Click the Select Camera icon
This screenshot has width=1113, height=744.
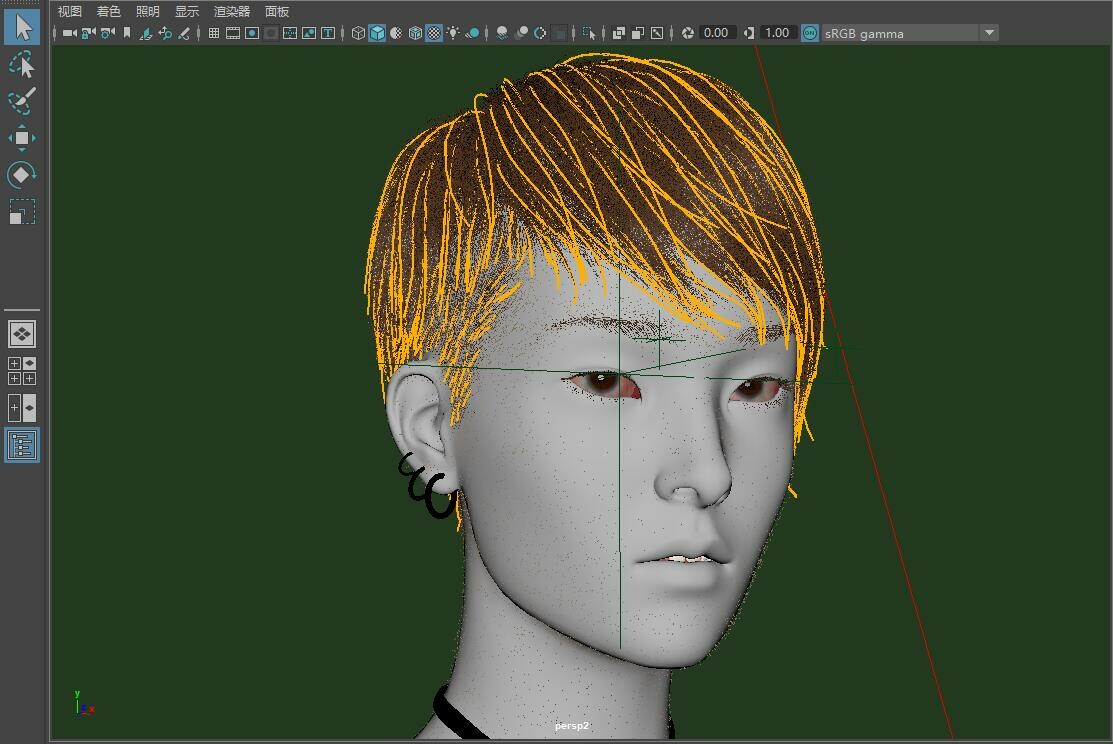[70, 33]
